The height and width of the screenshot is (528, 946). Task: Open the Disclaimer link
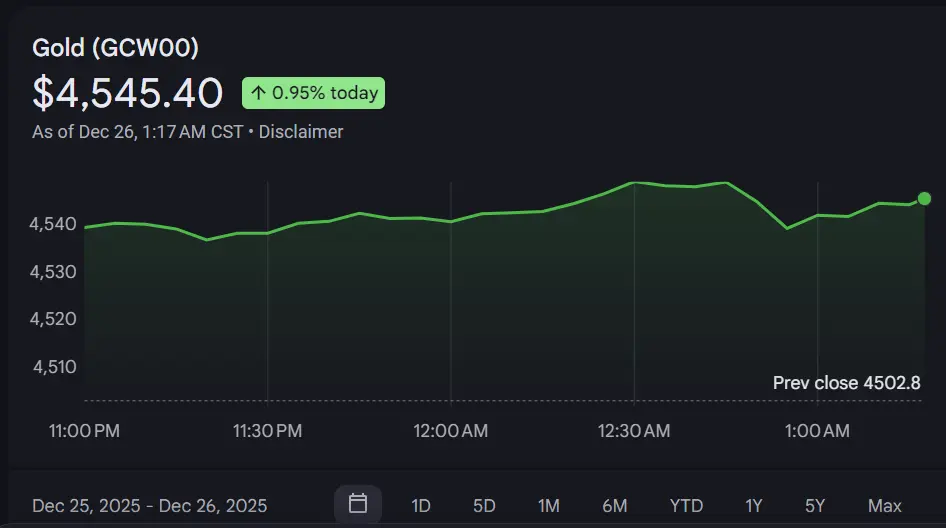click(301, 132)
